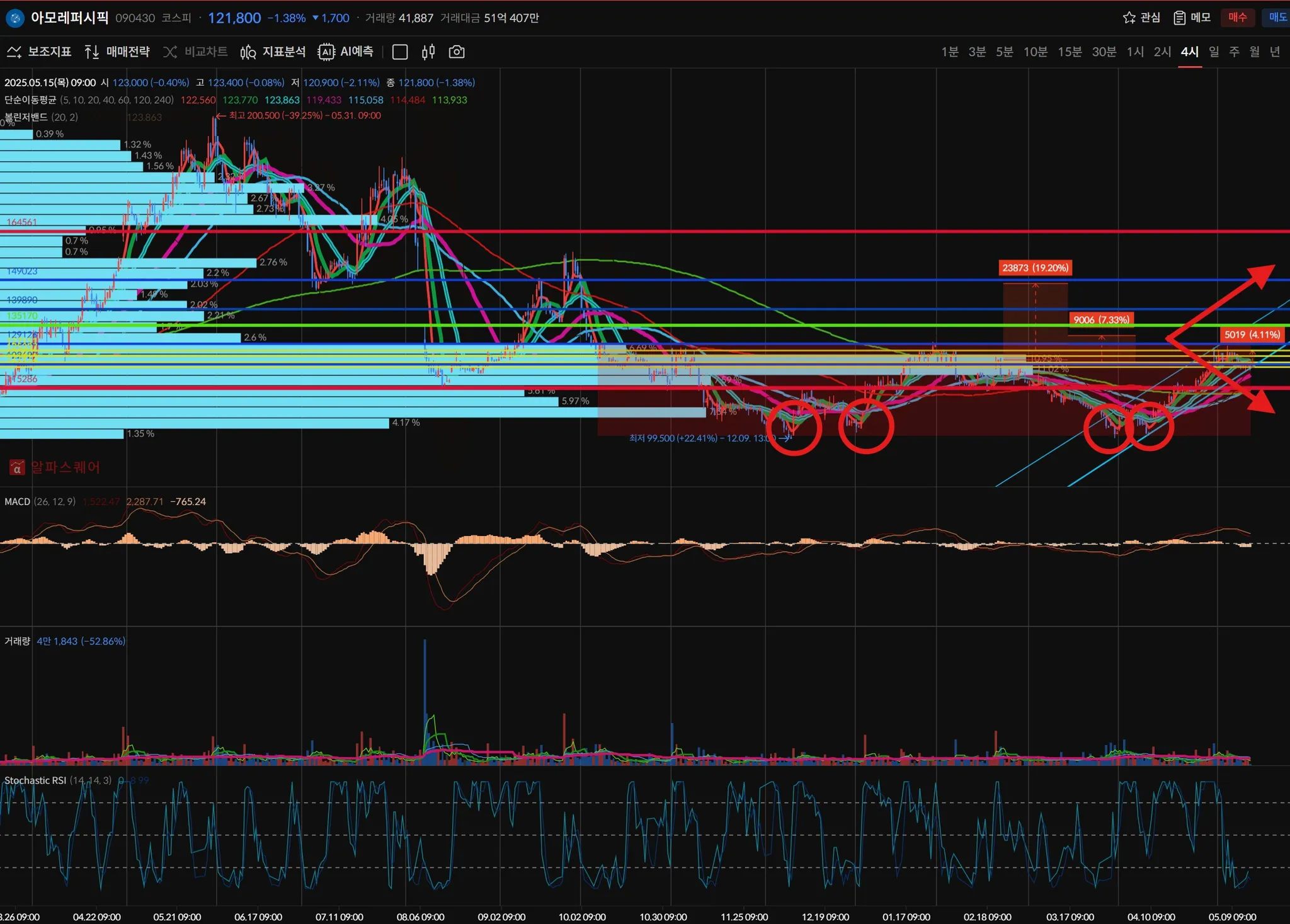Image resolution: width=1290 pixels, height=924 pixels.
Task: Add stock to 관심 favorites star
Action: (1141, 18)
